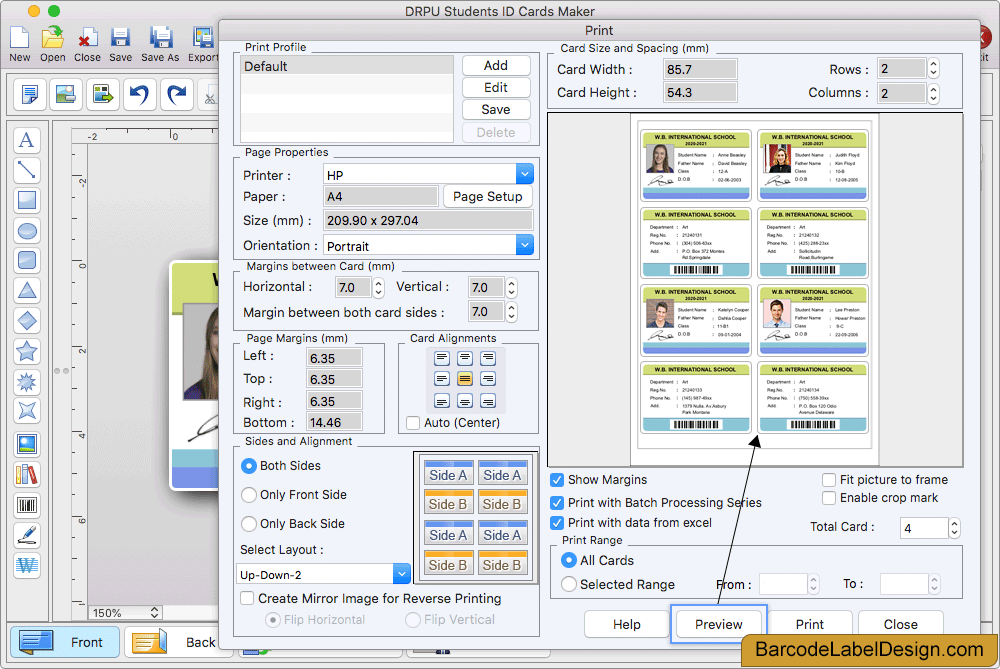This screenshot has height=669, width=1000.
Task: Click the Left page margin field
Action: coord(334,358)
